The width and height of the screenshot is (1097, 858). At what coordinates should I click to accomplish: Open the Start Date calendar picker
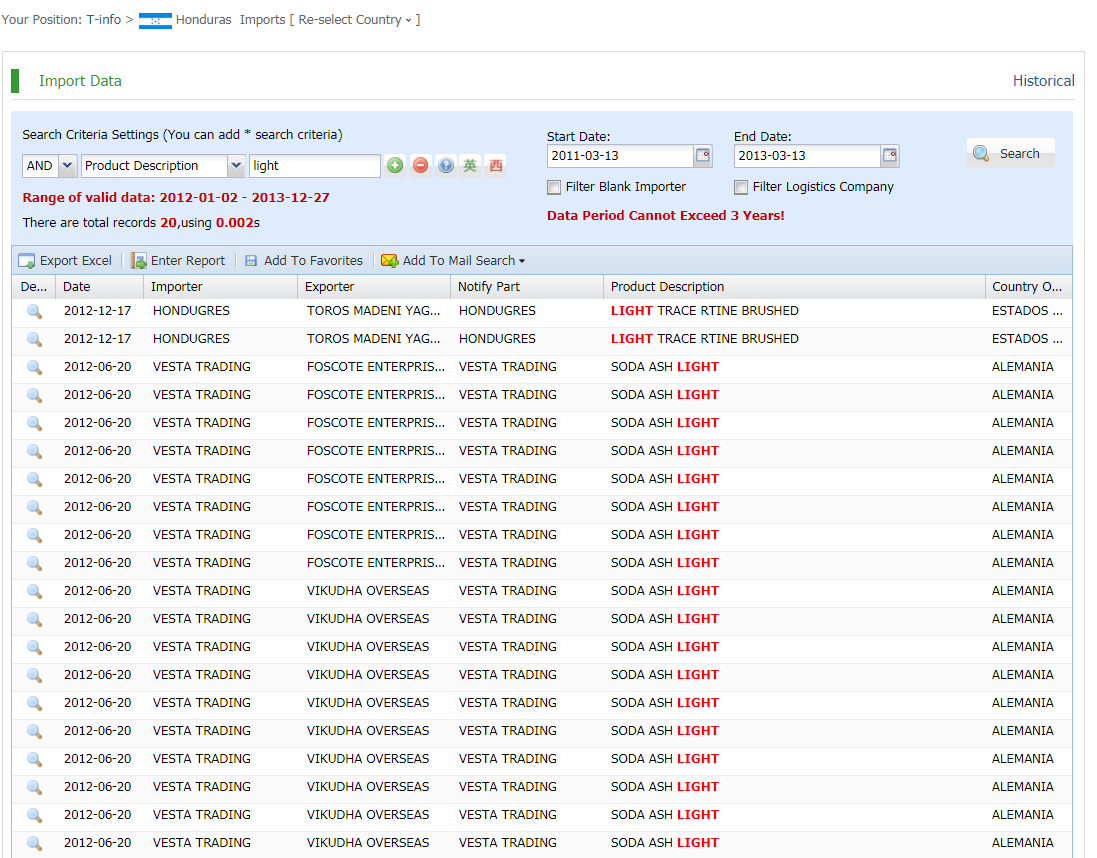[x=702, y=155]
